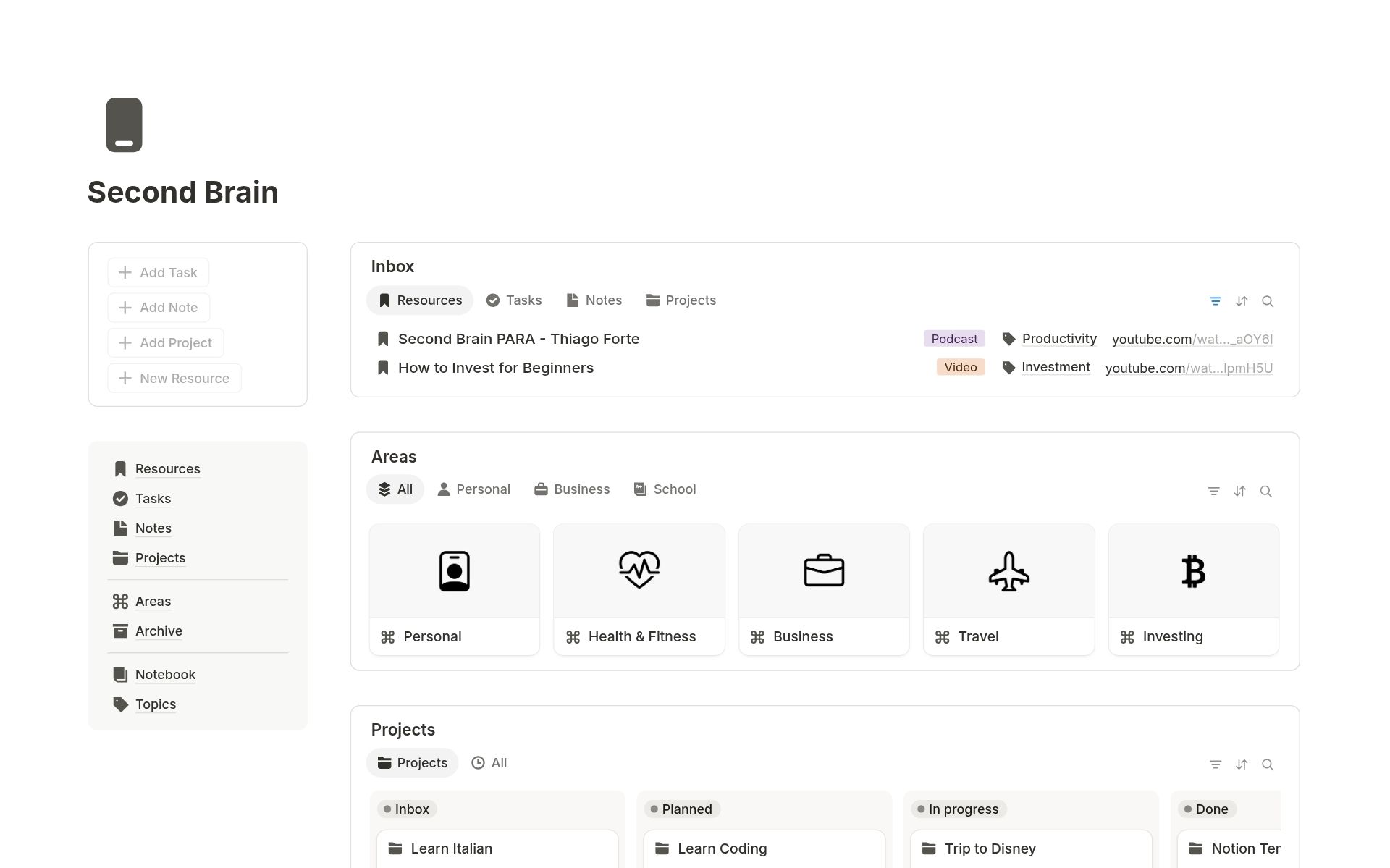Switch to the All tab in Projects
This screenshot has height=868, width=1390.
coord(489,763)
